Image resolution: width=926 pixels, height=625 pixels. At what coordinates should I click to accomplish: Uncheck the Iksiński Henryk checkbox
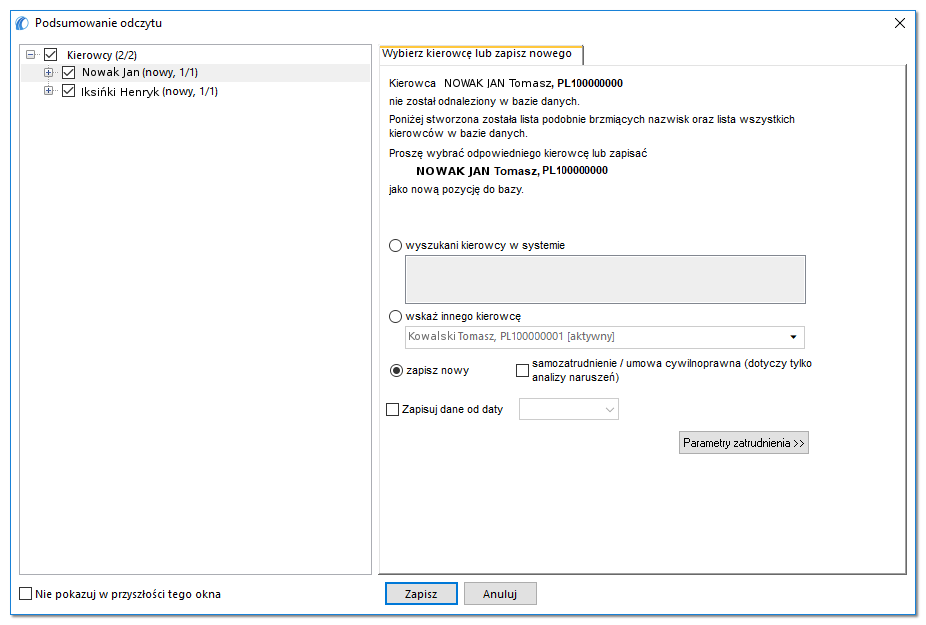tap(69, 91)
